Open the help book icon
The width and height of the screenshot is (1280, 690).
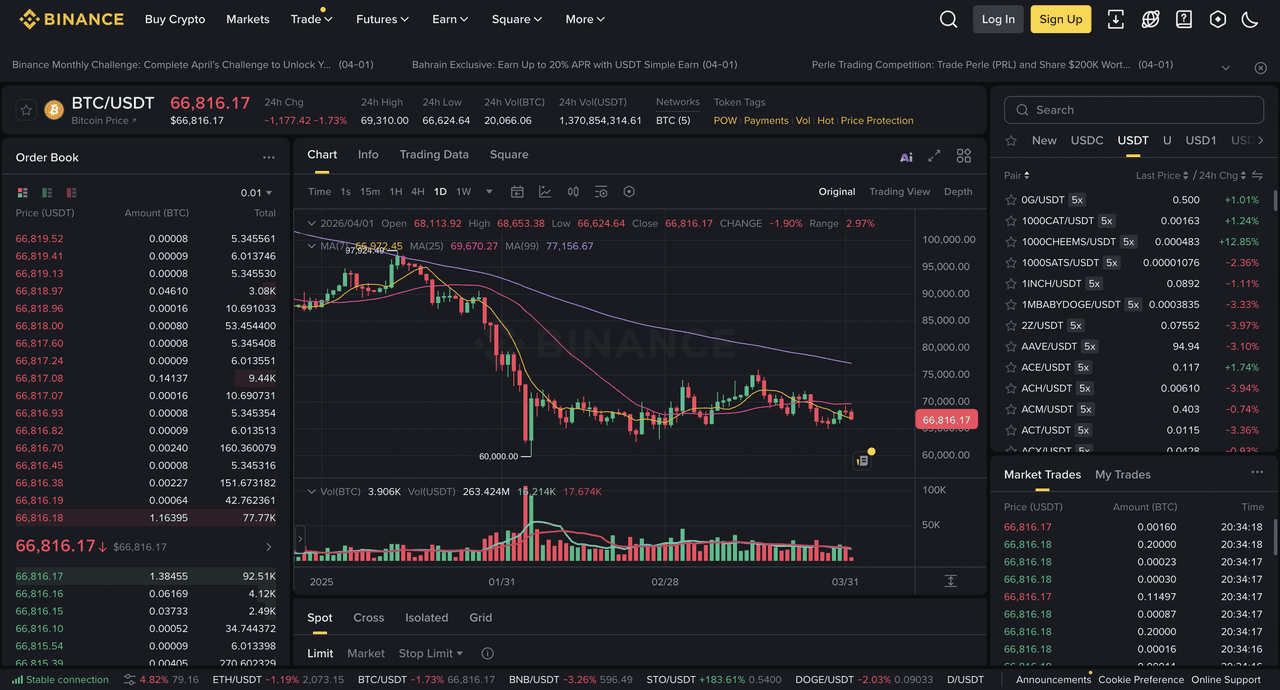(1184, 19)
